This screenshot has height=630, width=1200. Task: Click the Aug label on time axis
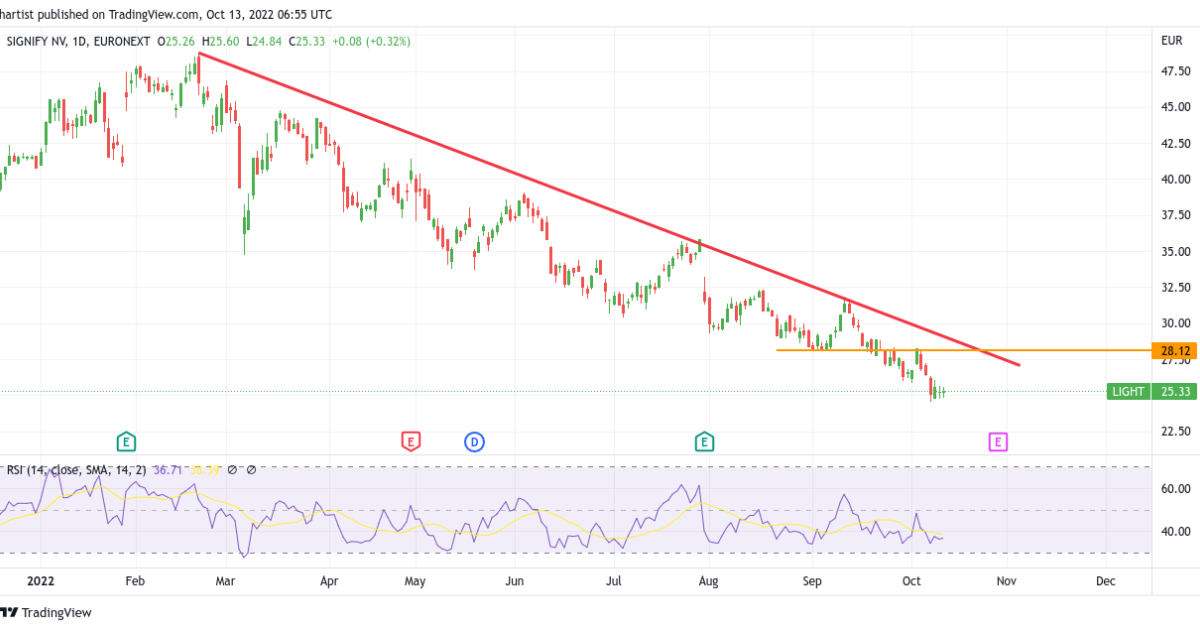coord(708,580)
